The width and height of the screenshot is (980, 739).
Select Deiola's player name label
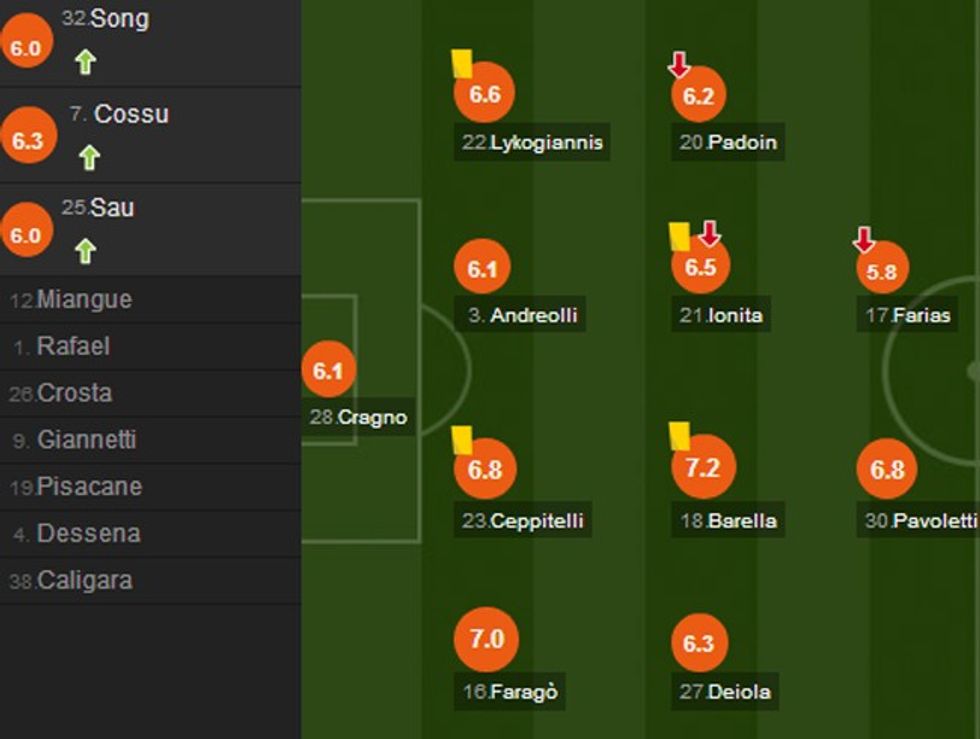pyautogui.click(x=726, y=691)
